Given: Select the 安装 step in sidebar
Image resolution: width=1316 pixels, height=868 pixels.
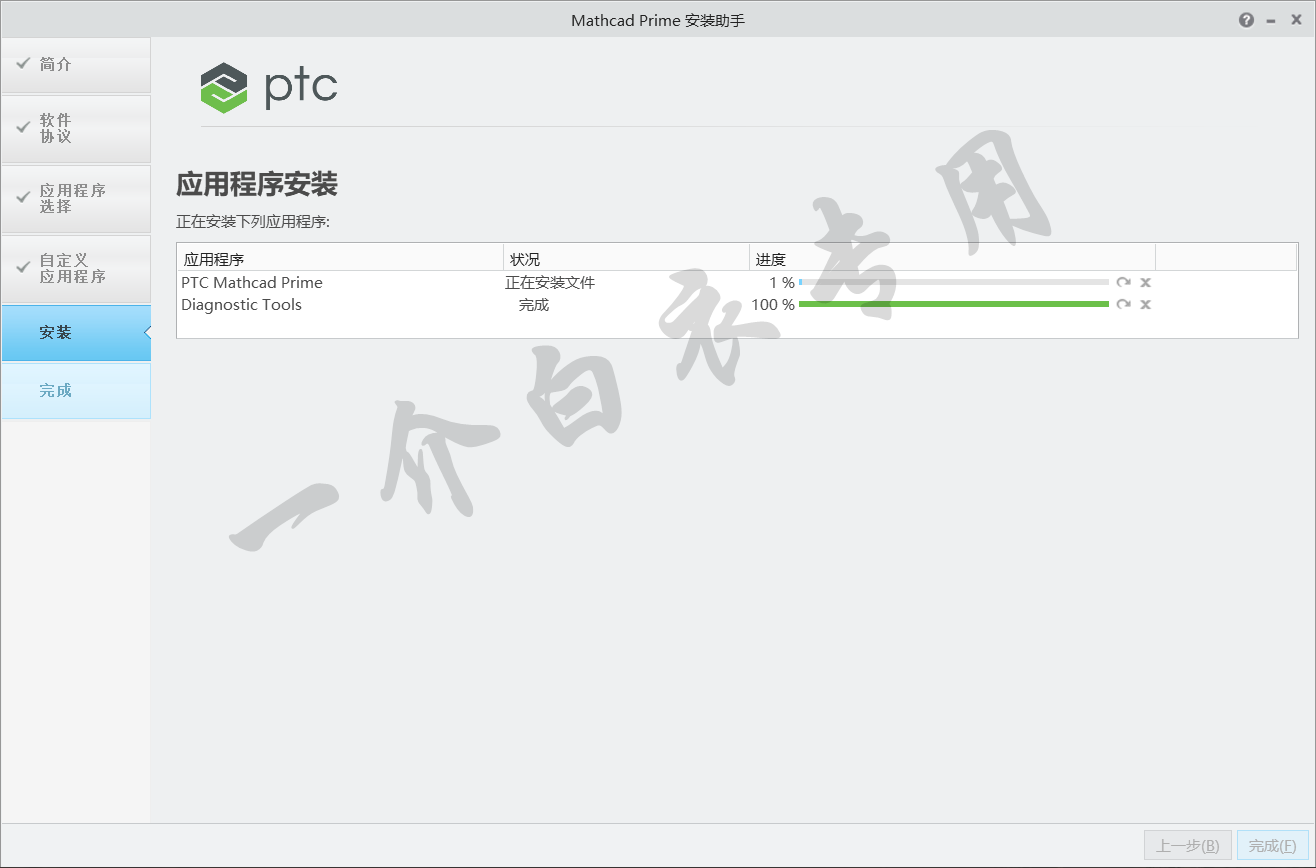Looking at the screenshot, I should coord(76,333).
